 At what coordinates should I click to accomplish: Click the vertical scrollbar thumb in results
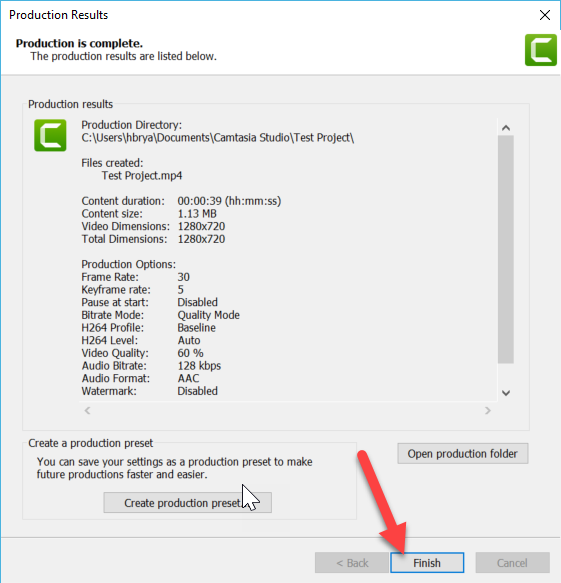pyautogui.click(x=506, y=249)
